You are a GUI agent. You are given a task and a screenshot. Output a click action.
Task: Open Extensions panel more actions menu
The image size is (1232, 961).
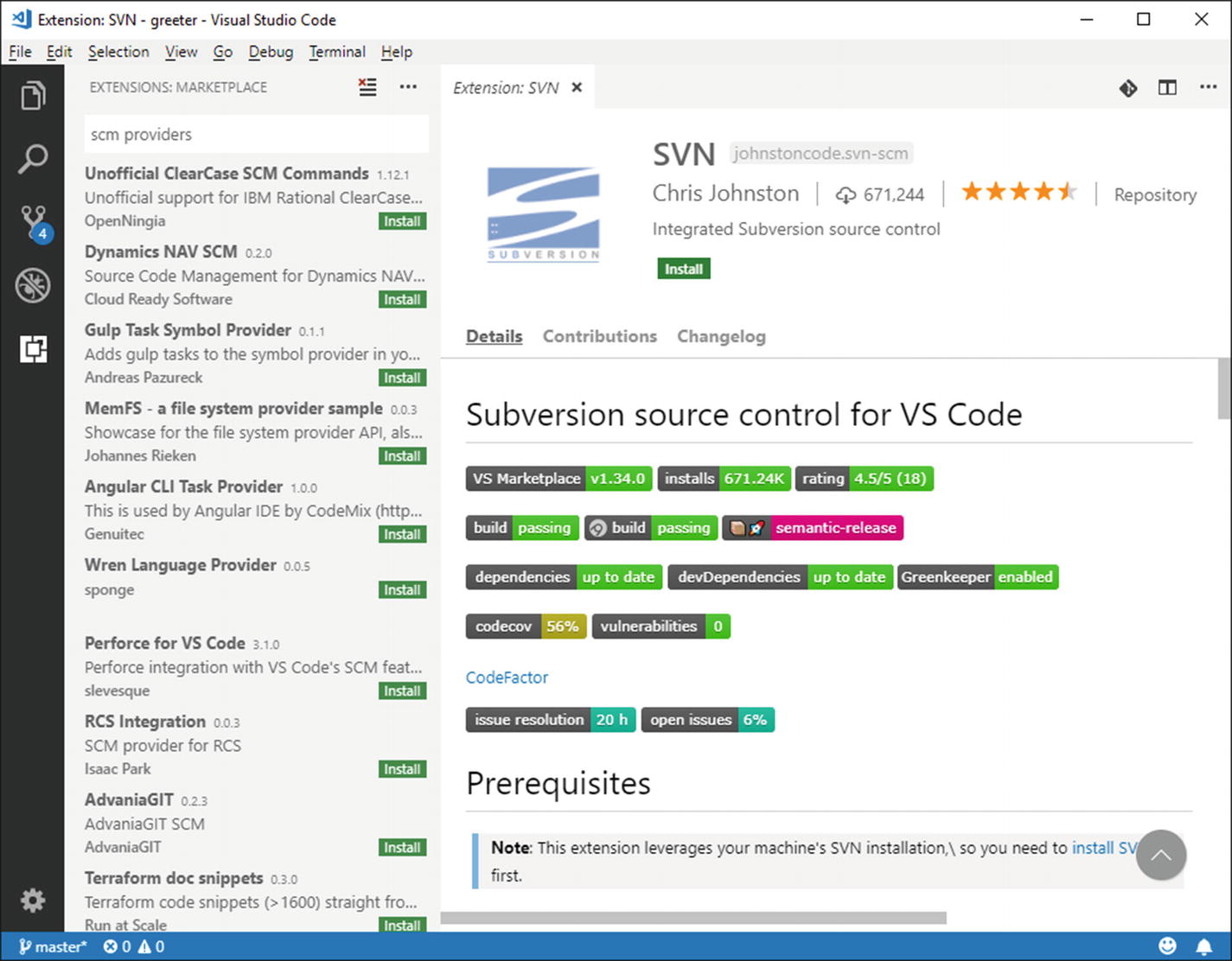(408, 86)
